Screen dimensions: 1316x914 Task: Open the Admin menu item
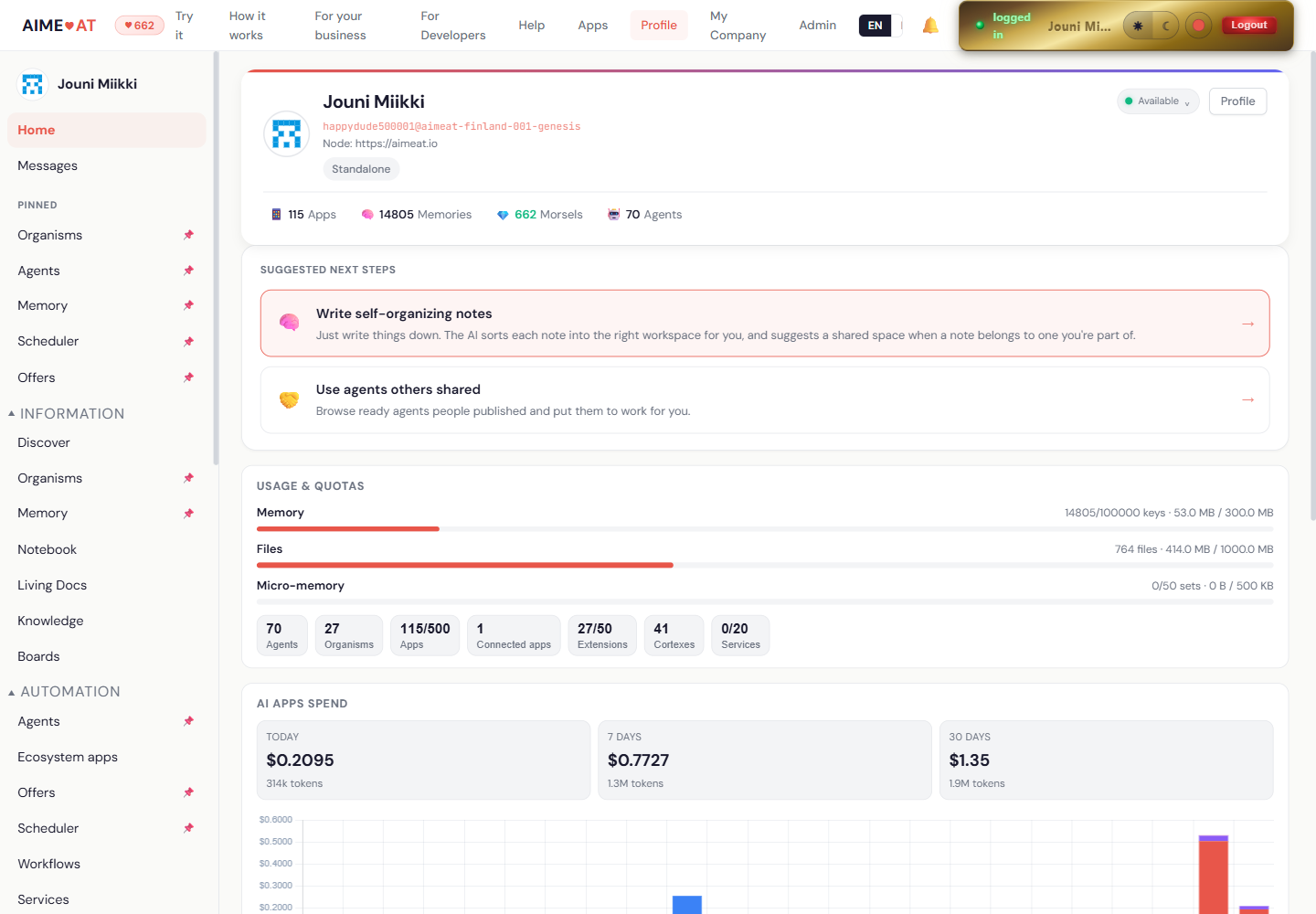pos(818,26)
